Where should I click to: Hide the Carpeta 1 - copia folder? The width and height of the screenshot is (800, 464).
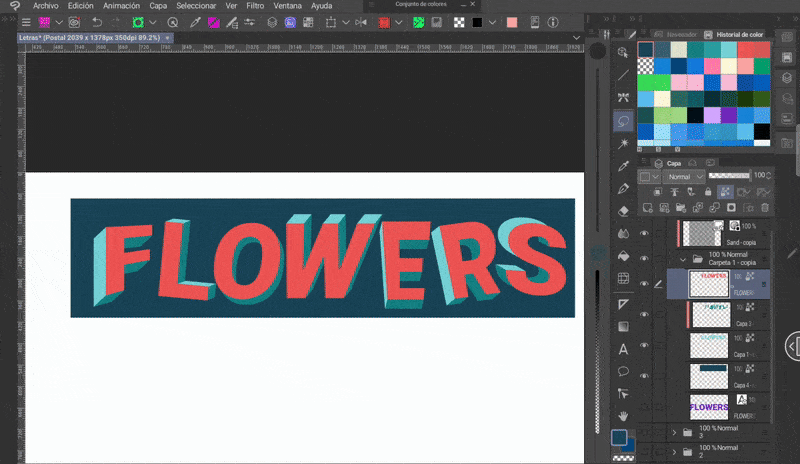[644, 259]
